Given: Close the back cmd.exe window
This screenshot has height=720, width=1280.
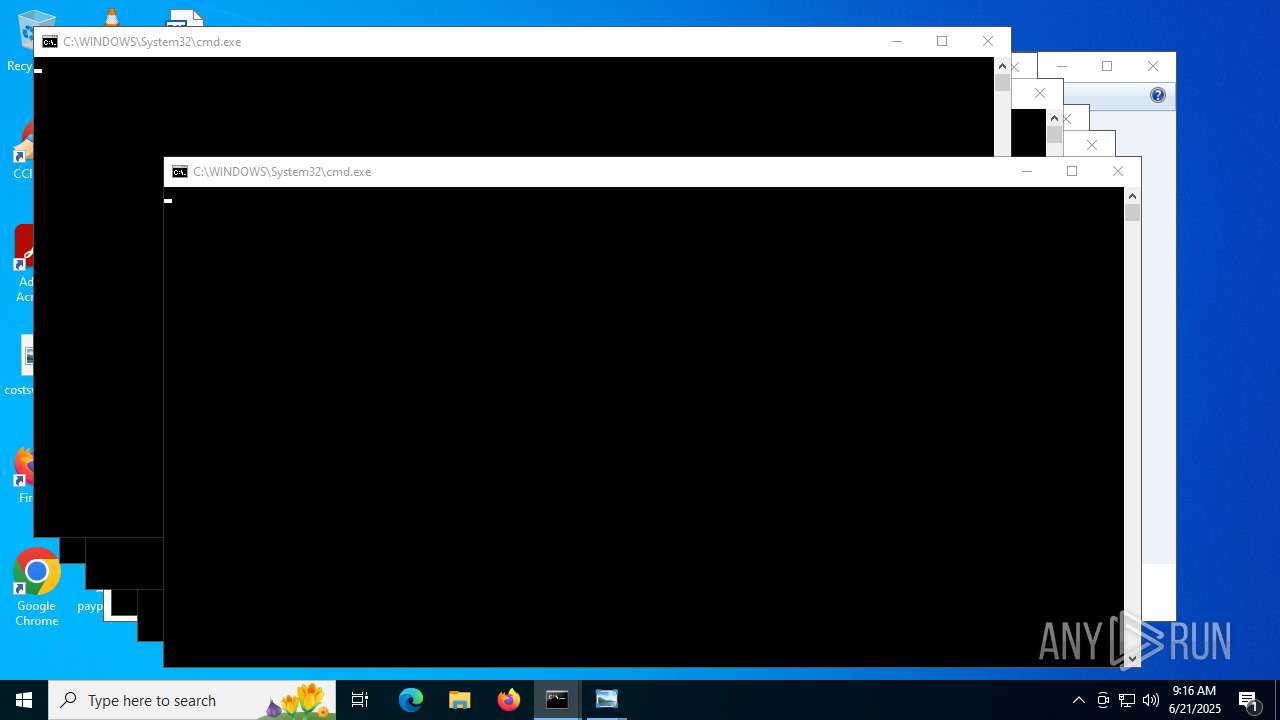Looking at the screenshot, I should (x=988, y=42).
